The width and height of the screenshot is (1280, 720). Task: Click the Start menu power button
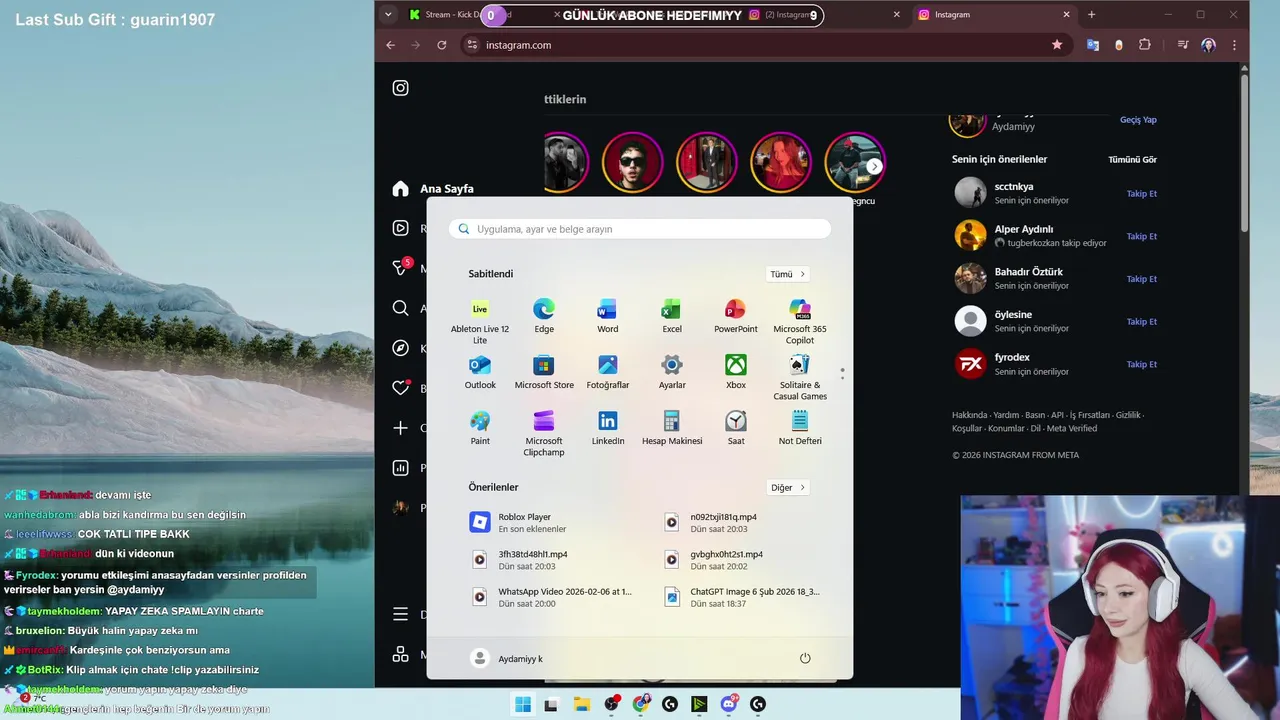[x=805, y=658]
